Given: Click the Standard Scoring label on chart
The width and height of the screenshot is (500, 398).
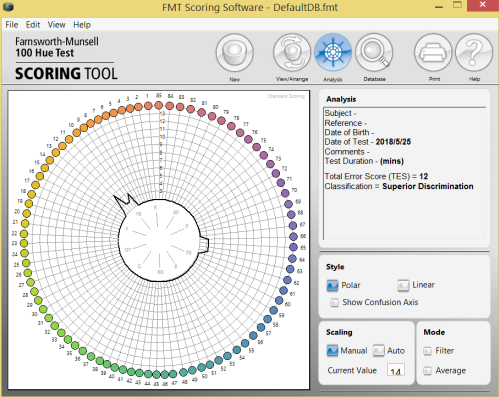Looking at the screenshot, I should pyautogui.click(x=286, y=96).
